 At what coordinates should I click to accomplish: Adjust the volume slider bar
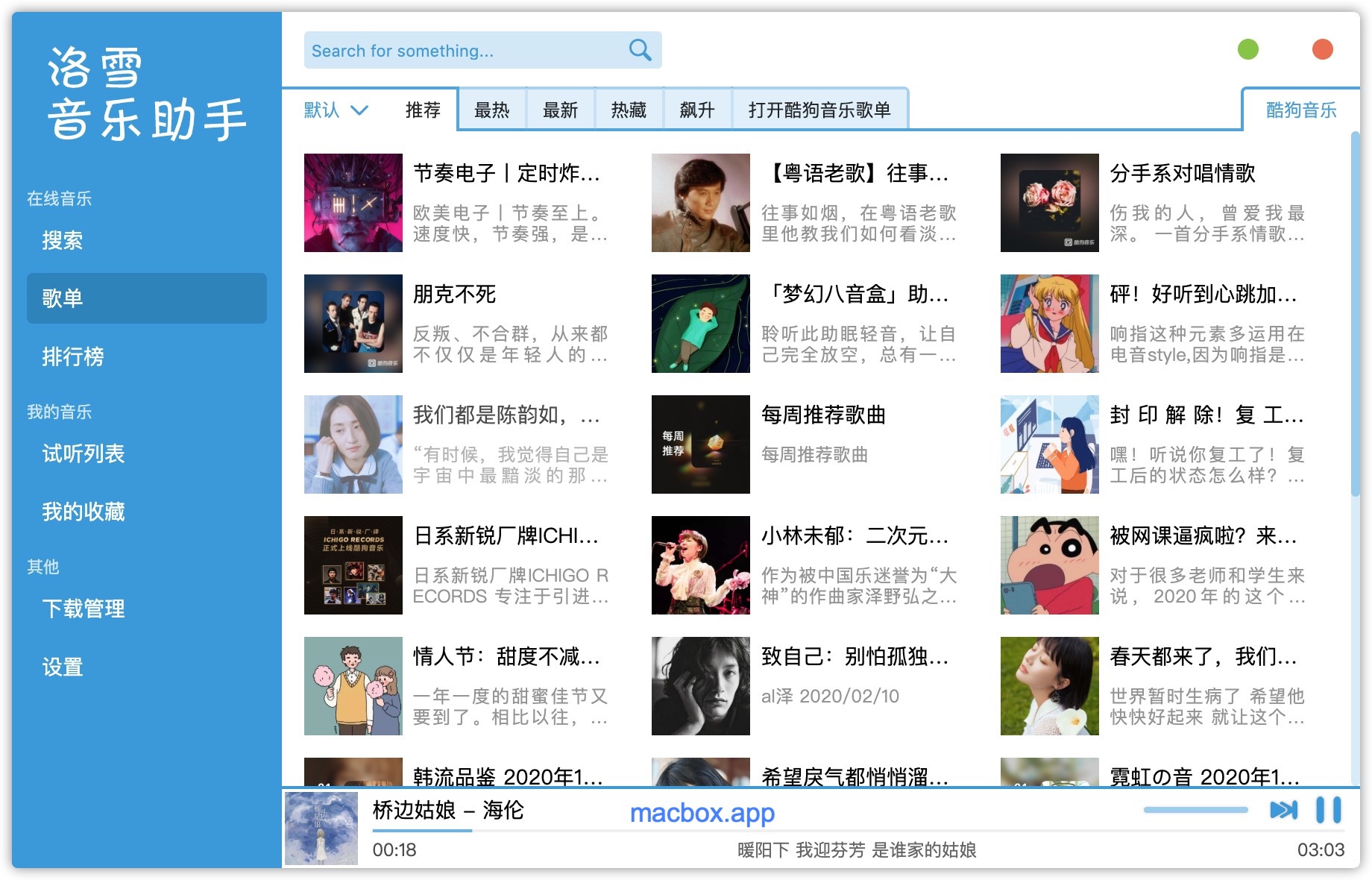(x=1195, y=810)
